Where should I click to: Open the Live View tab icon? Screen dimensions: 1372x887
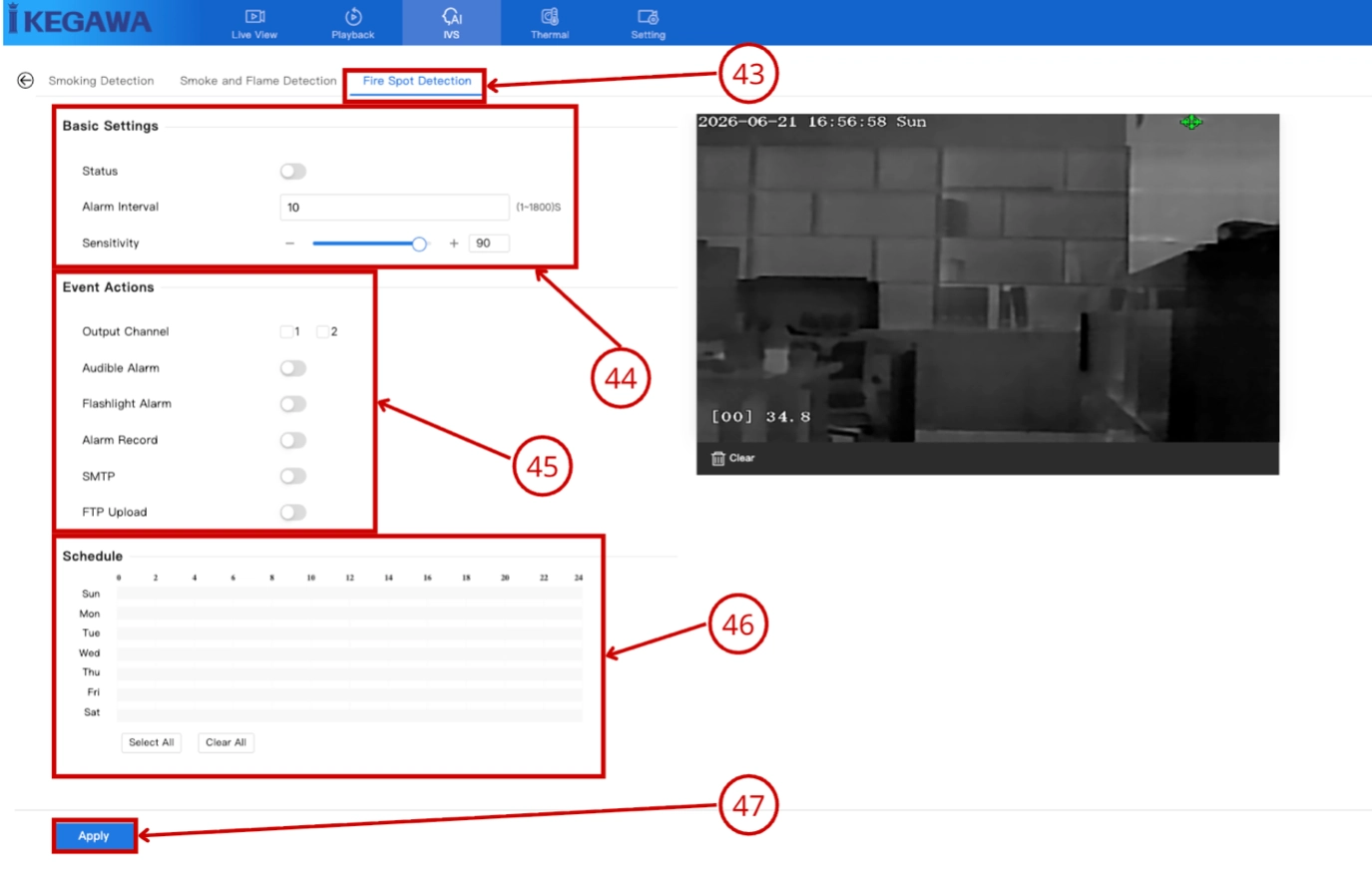pos(254,16)
